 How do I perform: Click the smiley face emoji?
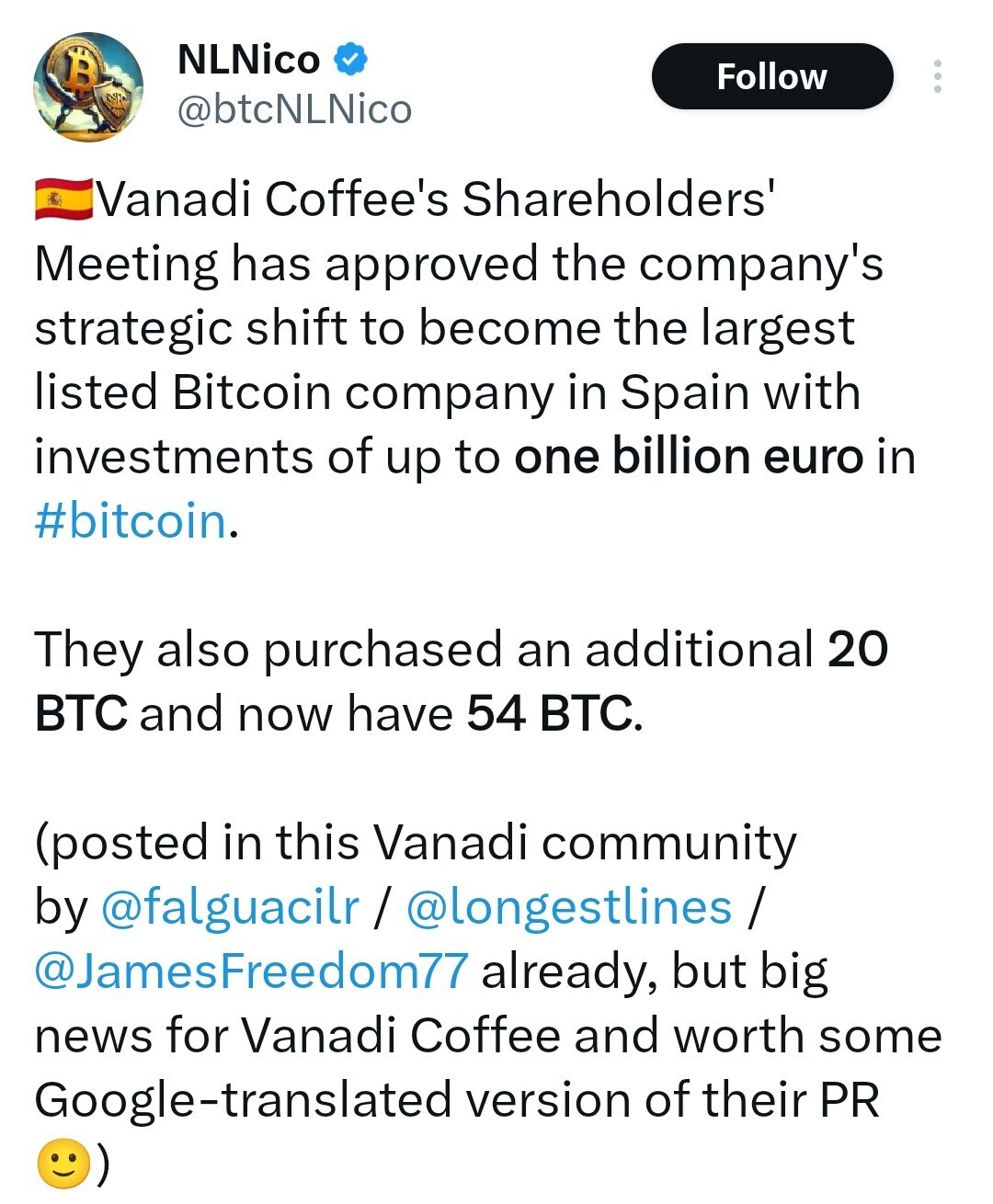[x=63, y=1164]
